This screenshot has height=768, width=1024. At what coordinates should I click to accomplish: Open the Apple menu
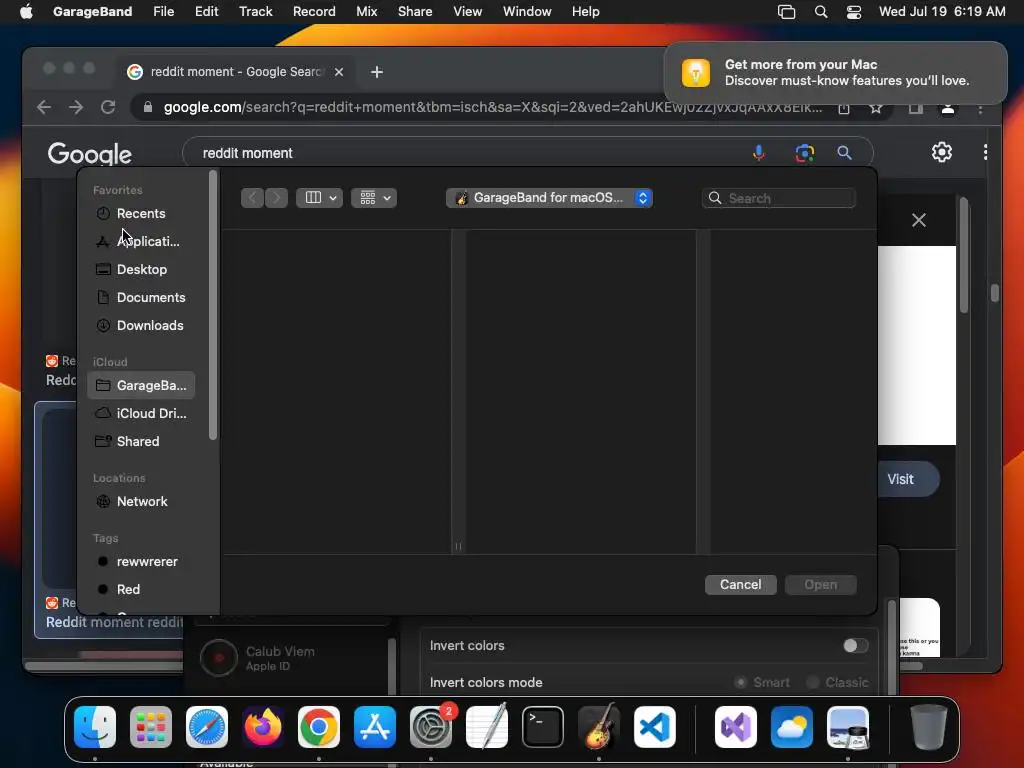[x=26, y=12]
